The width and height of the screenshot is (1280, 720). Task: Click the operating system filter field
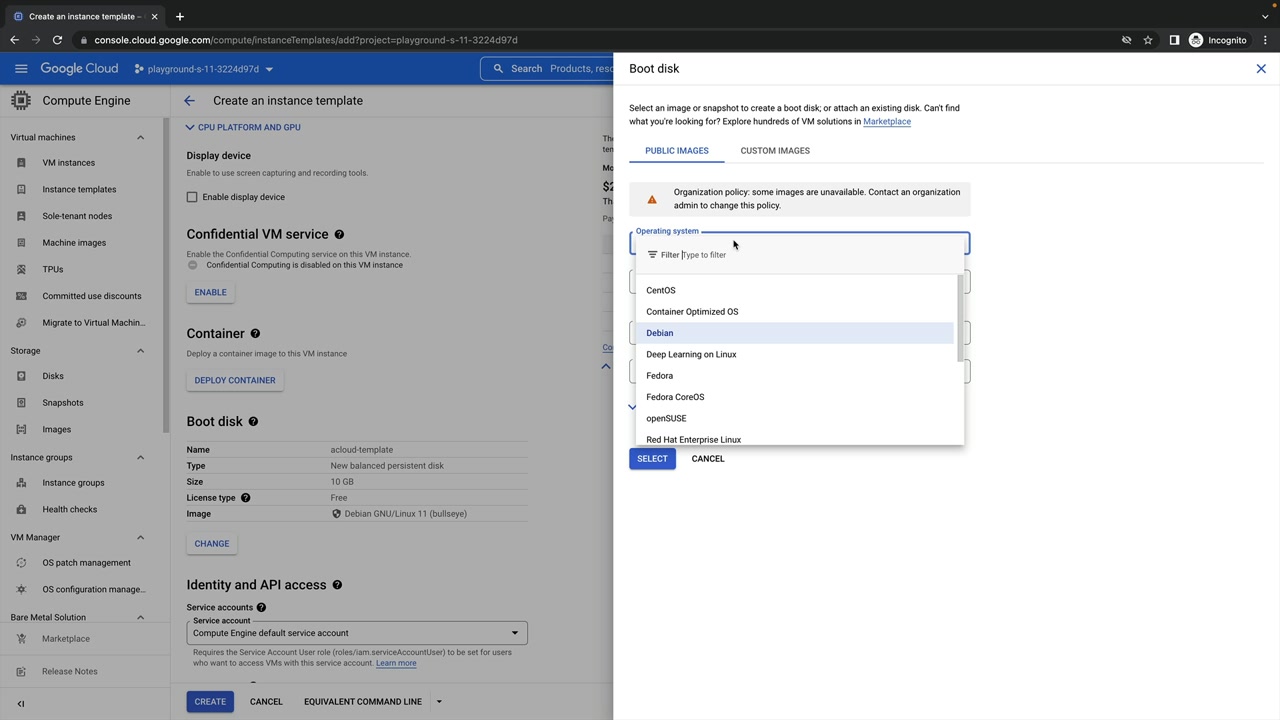pos(800,255)
